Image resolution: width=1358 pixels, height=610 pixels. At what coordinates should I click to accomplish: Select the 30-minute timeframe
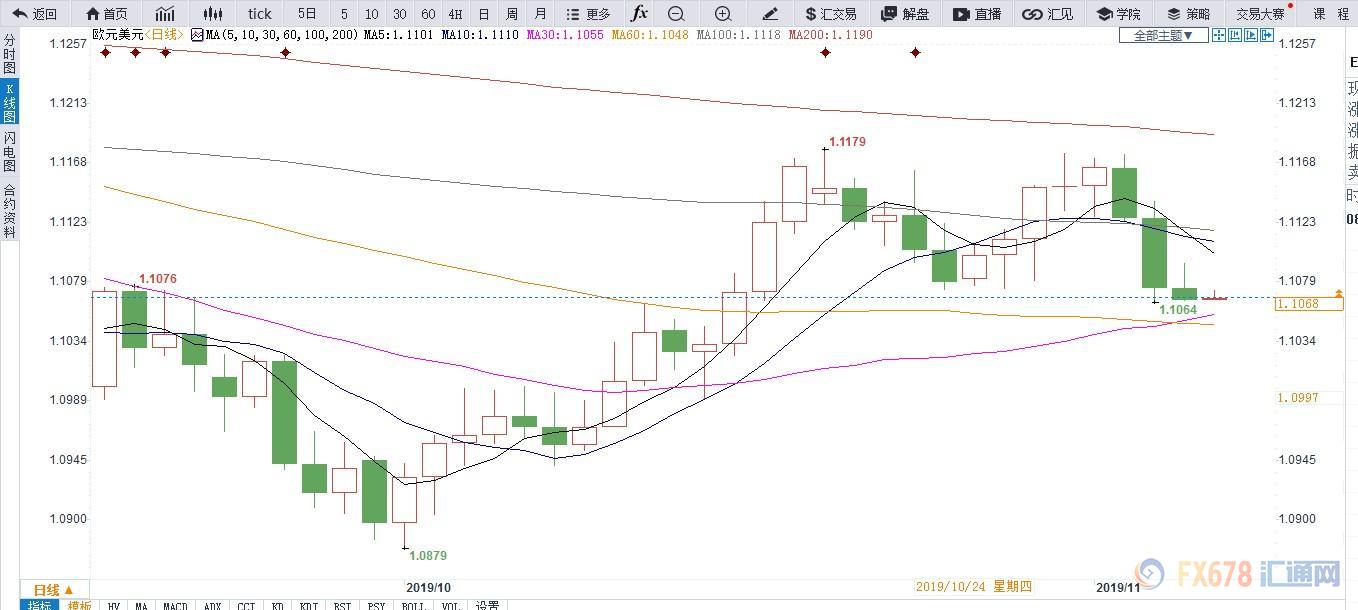click(400, 14)
